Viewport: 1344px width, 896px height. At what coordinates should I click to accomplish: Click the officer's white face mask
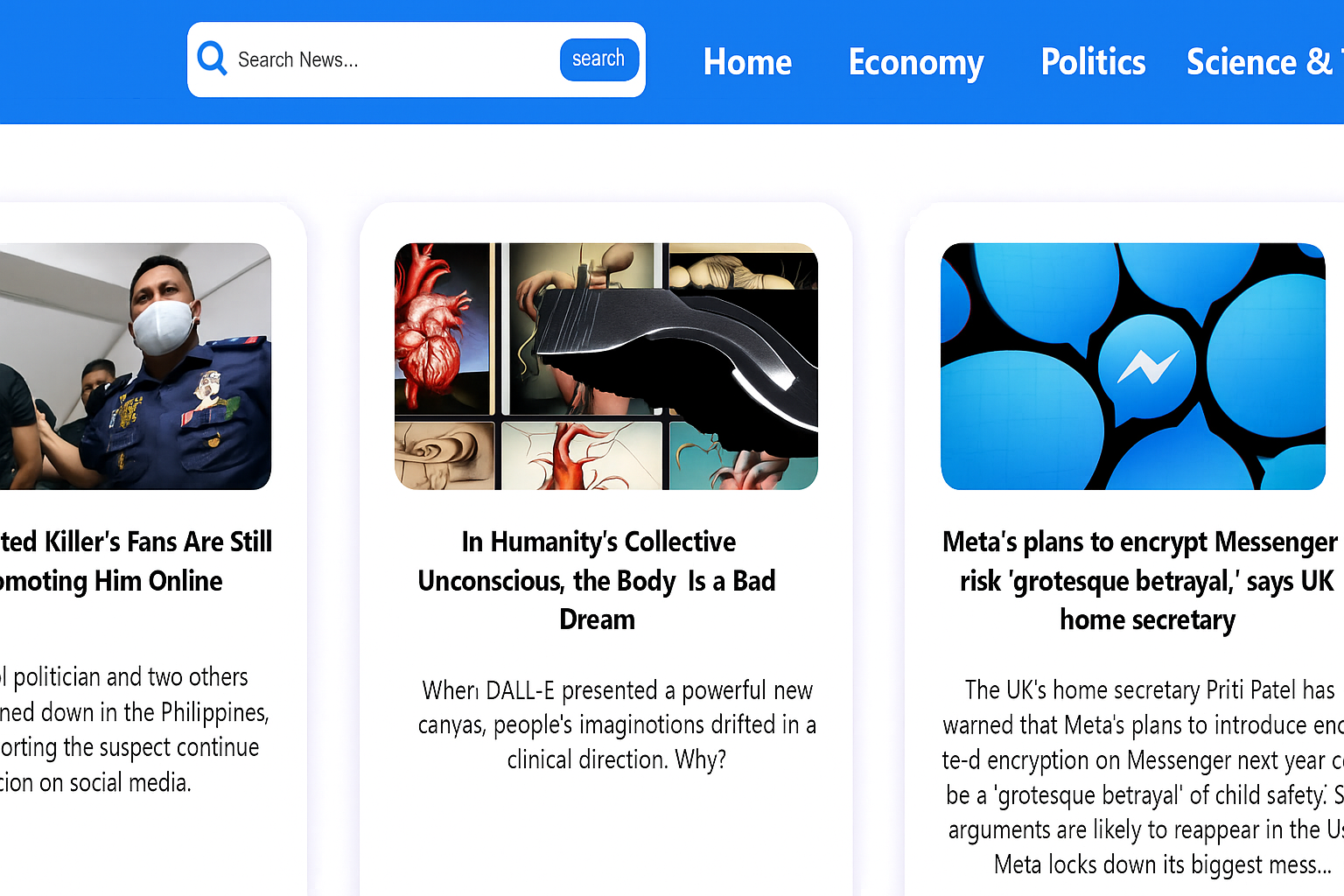click(x=163, y=326)
